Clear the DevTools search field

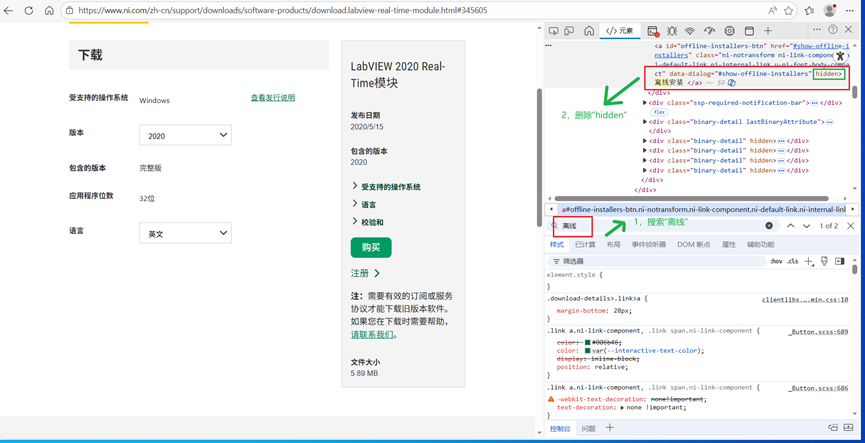point(769,226)
